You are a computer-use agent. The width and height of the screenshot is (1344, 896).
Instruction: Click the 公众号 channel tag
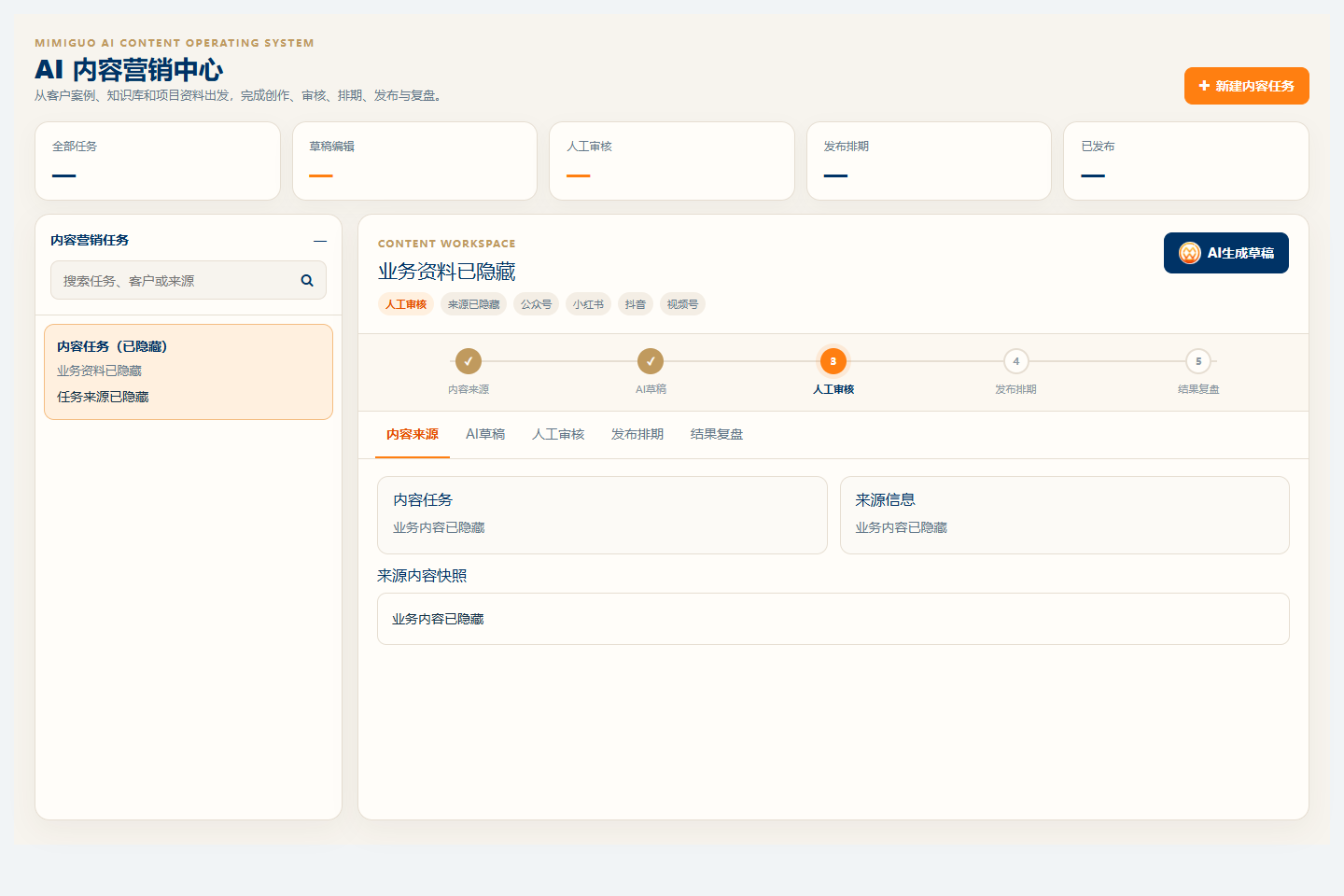(x=536, y=304)
